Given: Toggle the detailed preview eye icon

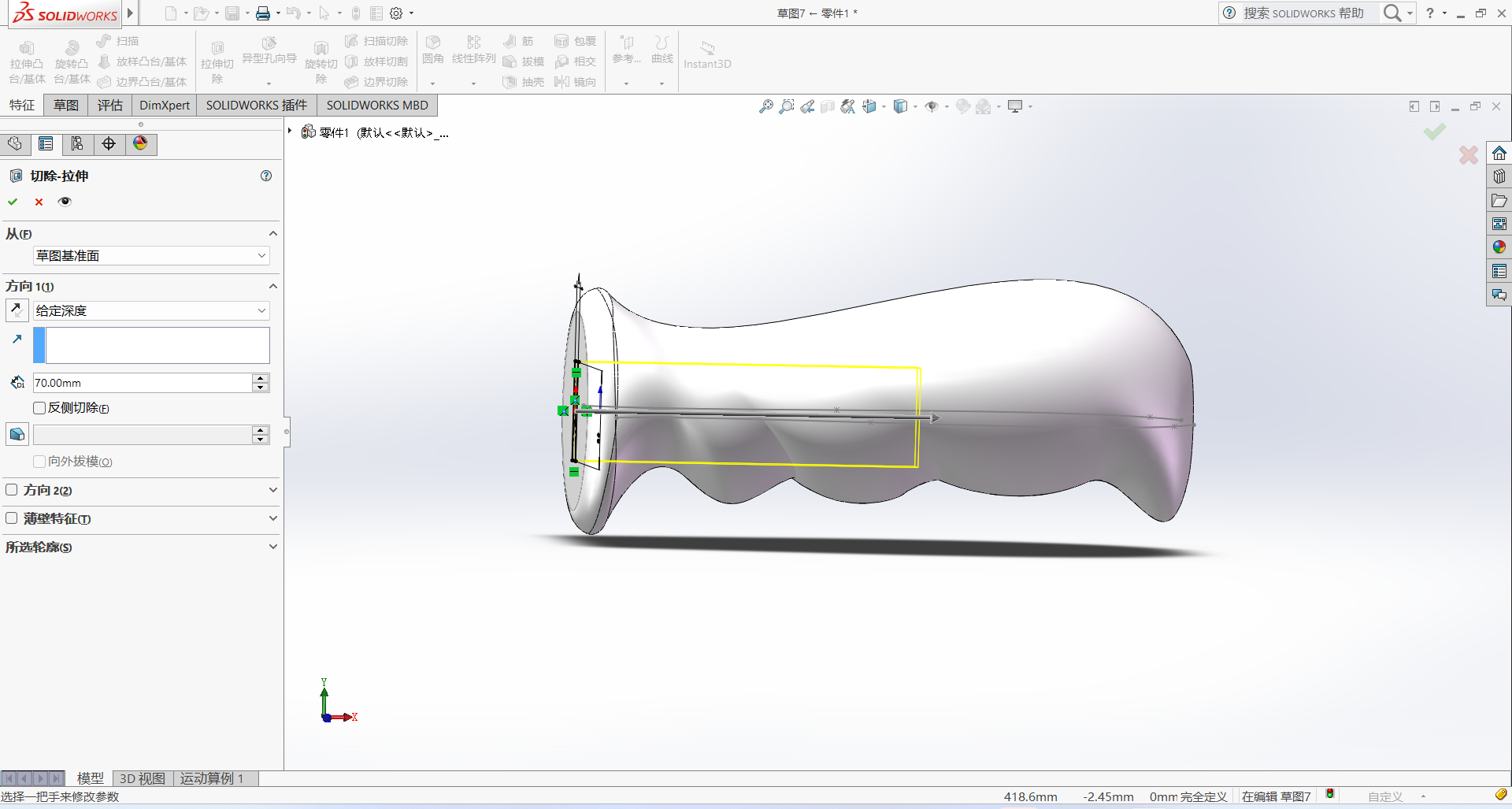Looking at the screenshot, I should pyautogui.click(x=65, y=202).
